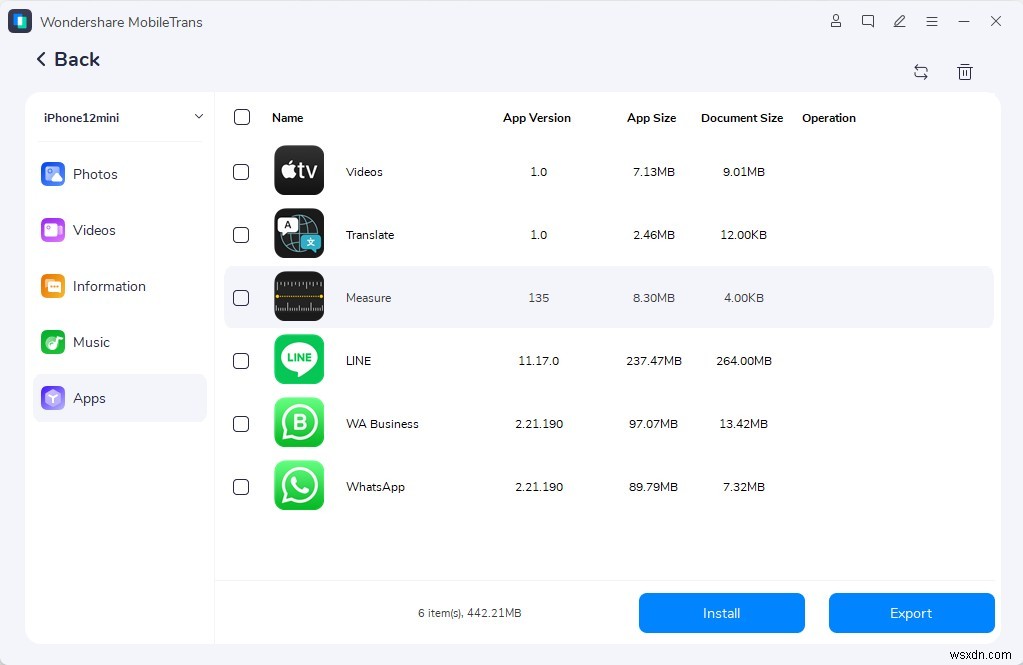This screenshot has height=665, width=1023.
Task: Select the pencil edit icon
Action: pos(899,20)
